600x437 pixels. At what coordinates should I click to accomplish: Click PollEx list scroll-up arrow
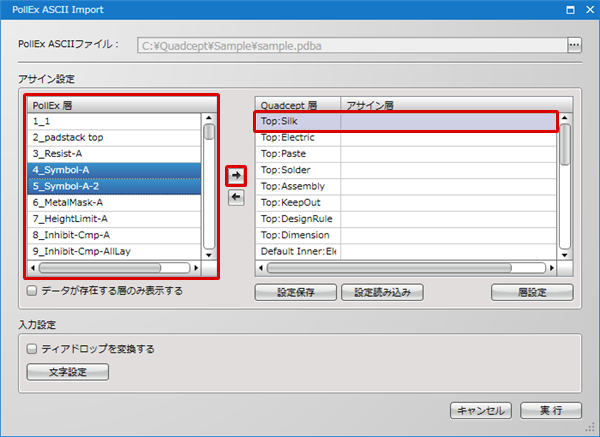coord(209,118)
